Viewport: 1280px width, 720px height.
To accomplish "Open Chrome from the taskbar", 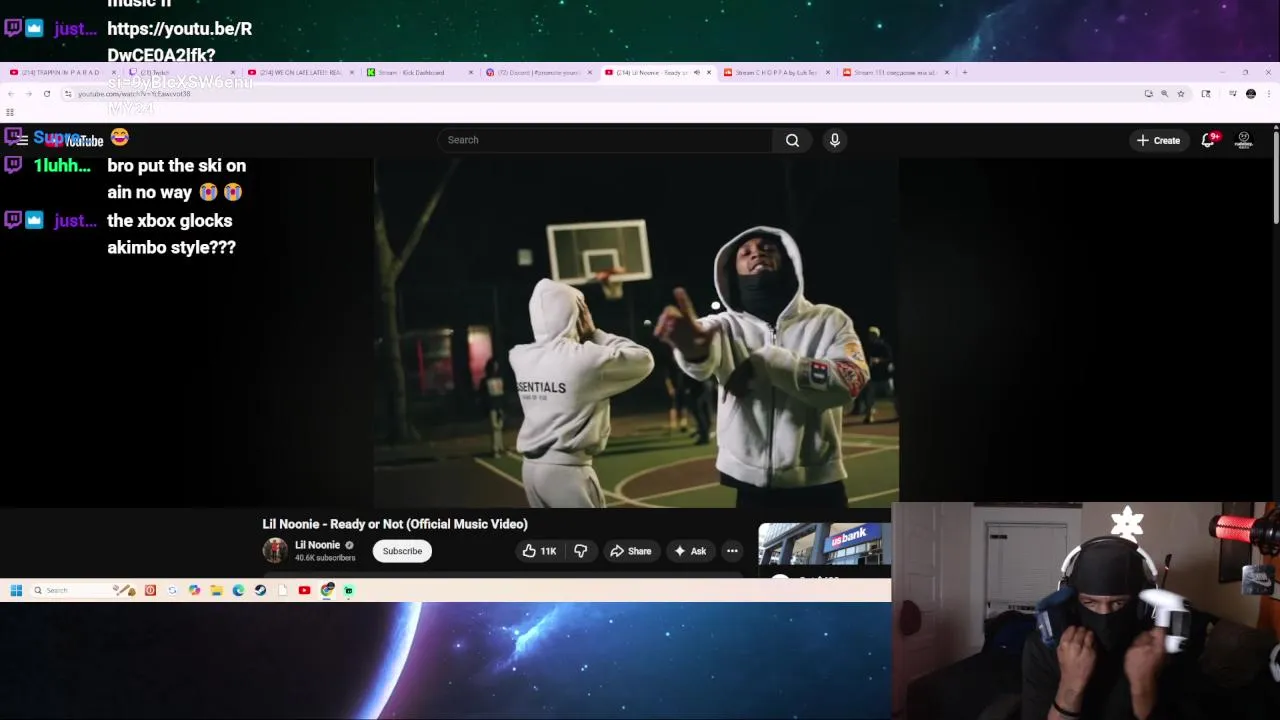I will coord(327,590).
